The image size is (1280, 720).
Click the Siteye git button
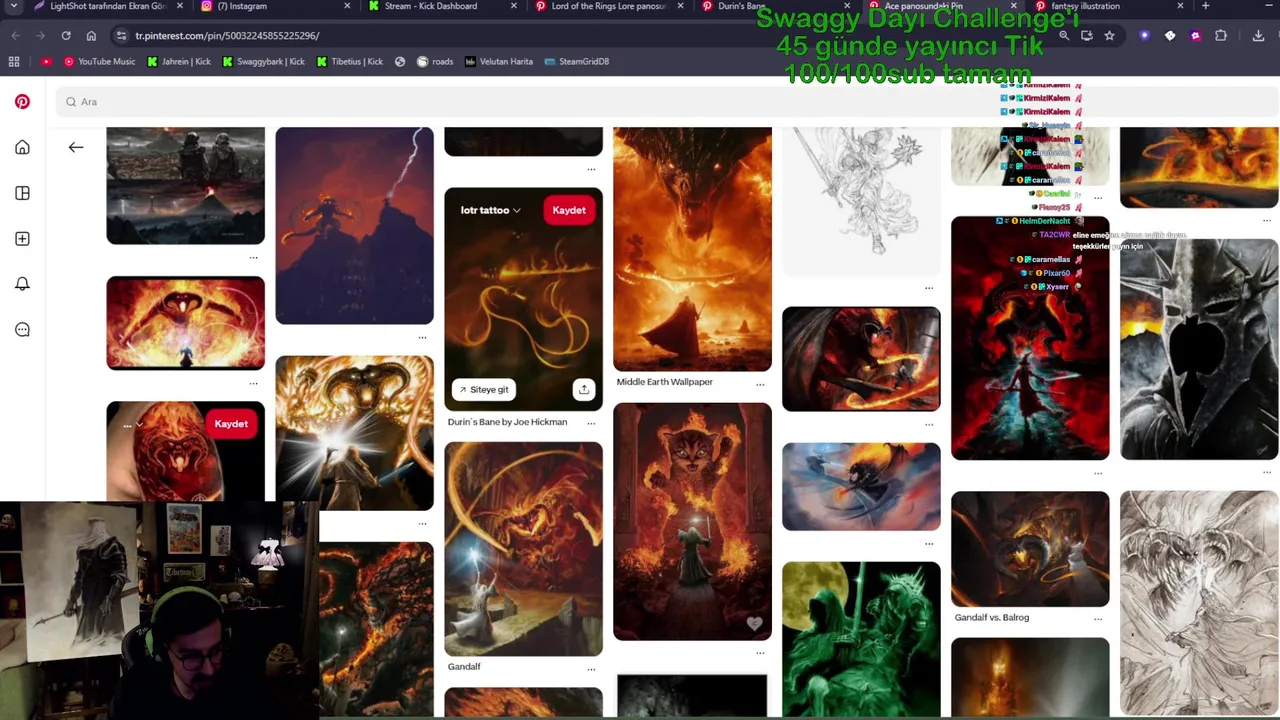click(484, 390)
